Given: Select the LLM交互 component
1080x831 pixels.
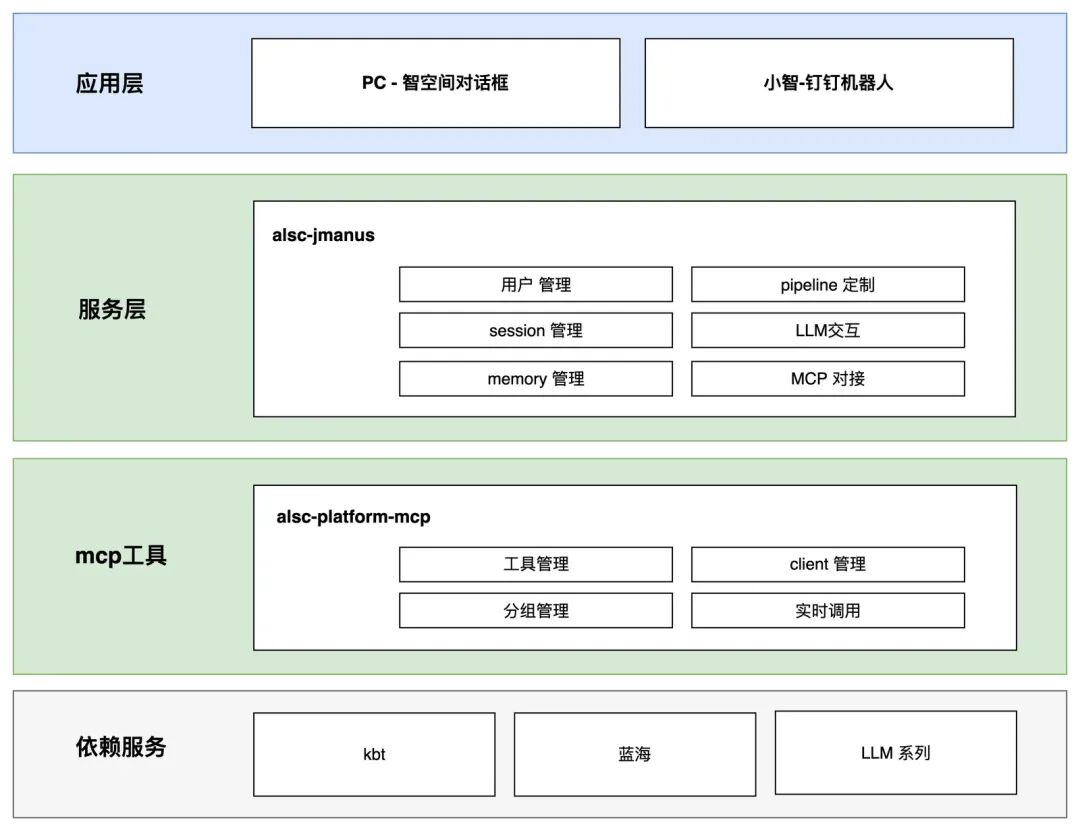Looking at the screenshot, I should pyautogui.click(x=827, y=330).
